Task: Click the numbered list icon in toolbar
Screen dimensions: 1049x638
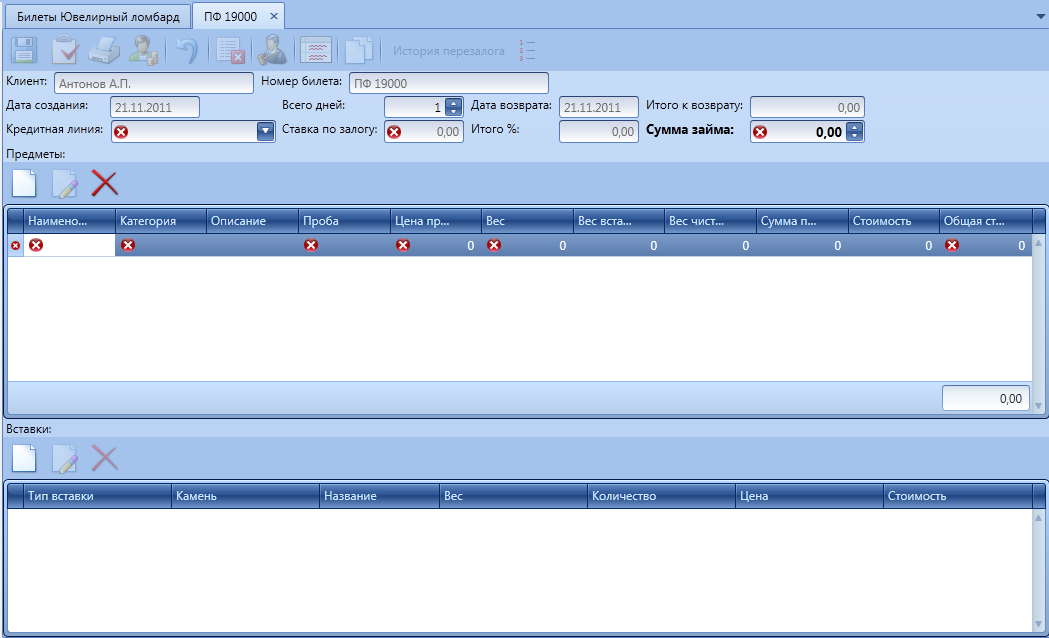Action: tap(527, 50)
